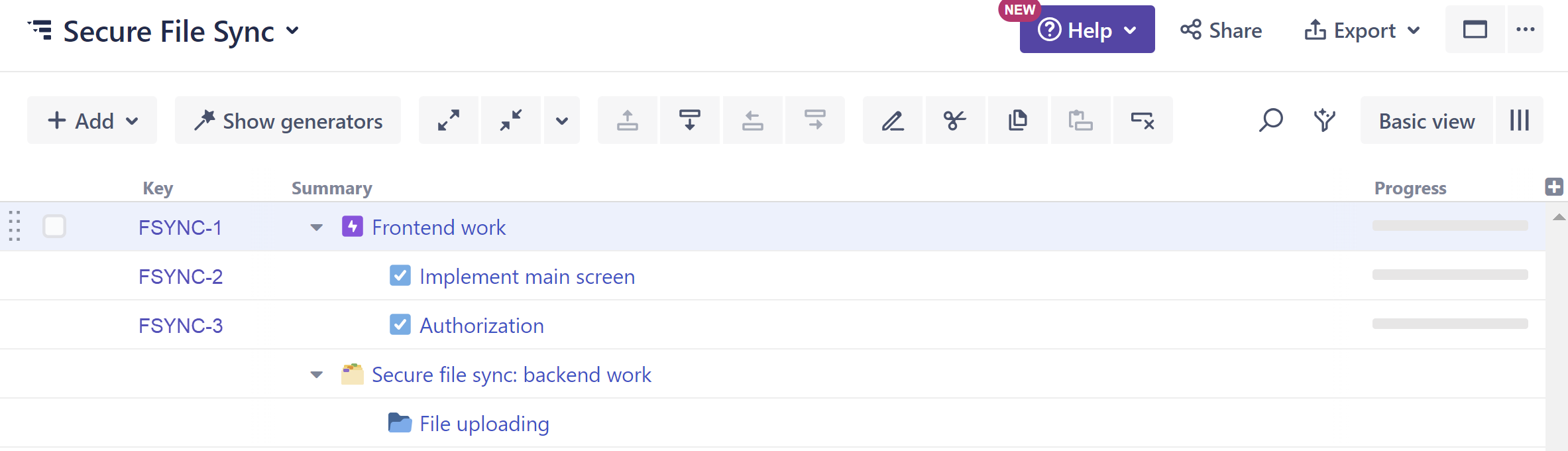This screenshot has width=1568, height=451.
Task: Click the Show generators button
Action: point(288,121)
